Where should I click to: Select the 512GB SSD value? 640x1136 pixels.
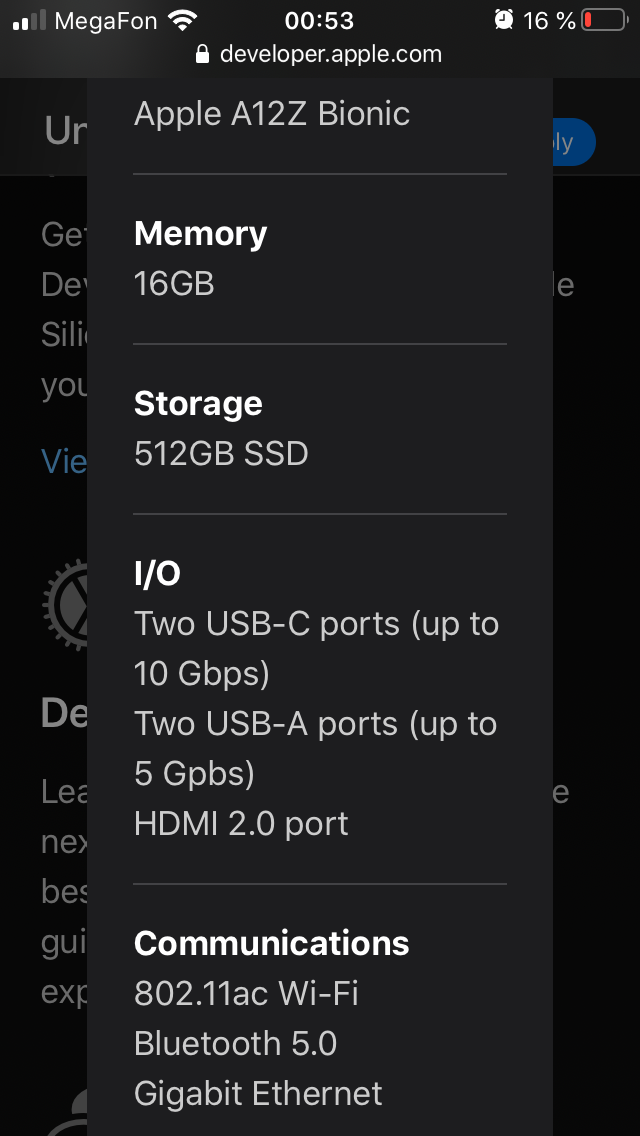pyautogui.click(x=221, y=454)
